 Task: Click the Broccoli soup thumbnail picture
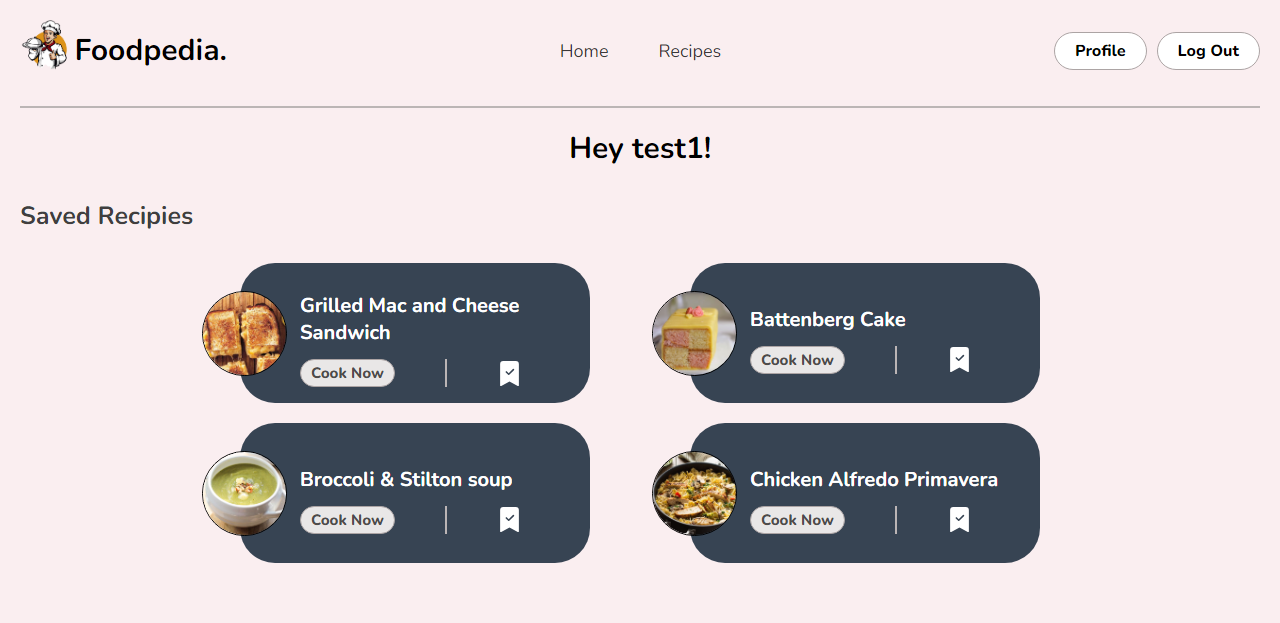pos(244,493)
